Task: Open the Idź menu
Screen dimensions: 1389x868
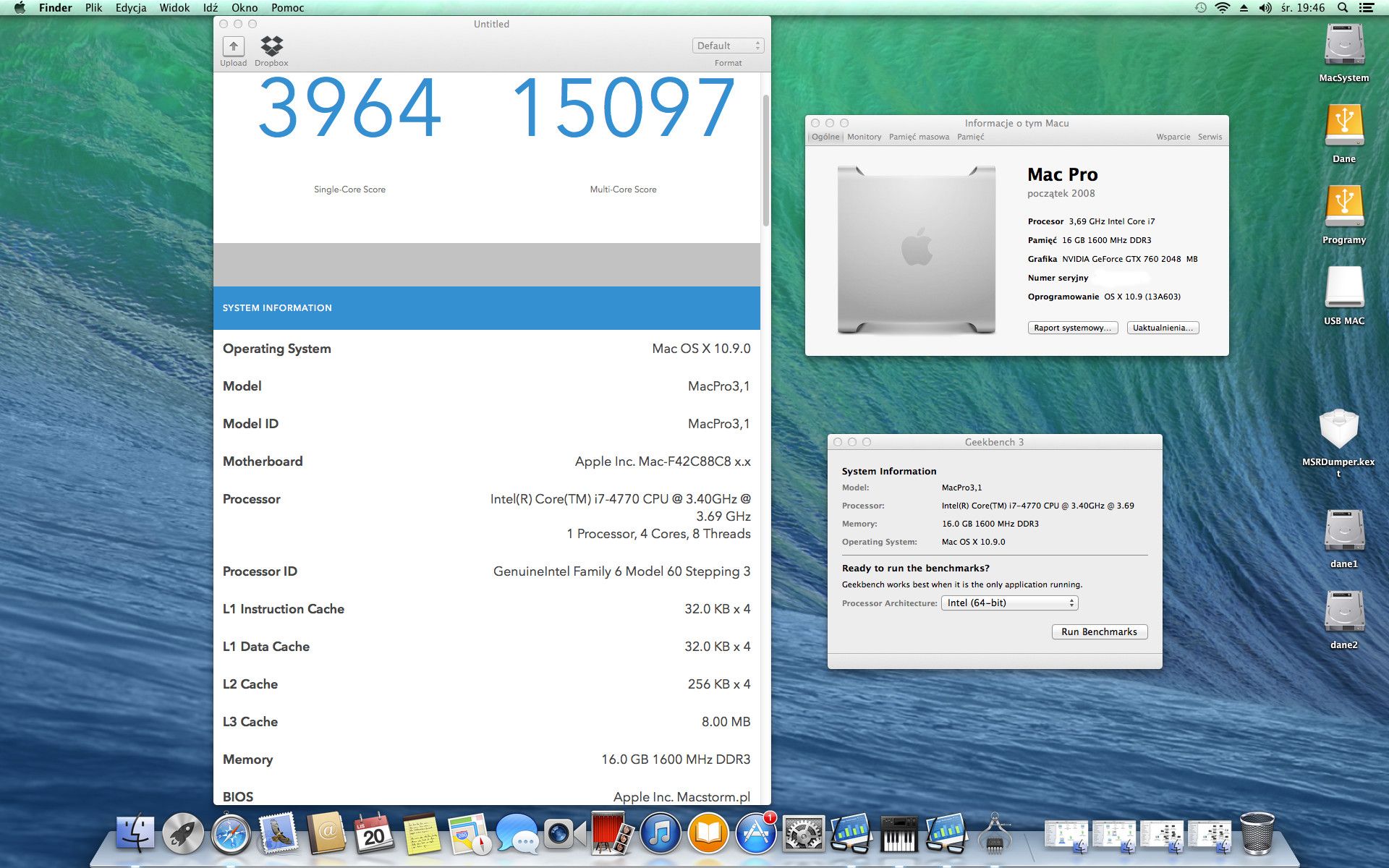Action: pos(211,8)
